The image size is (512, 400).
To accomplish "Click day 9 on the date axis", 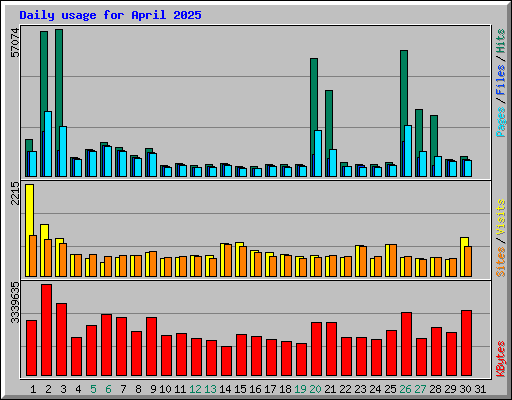I will 153,389.
